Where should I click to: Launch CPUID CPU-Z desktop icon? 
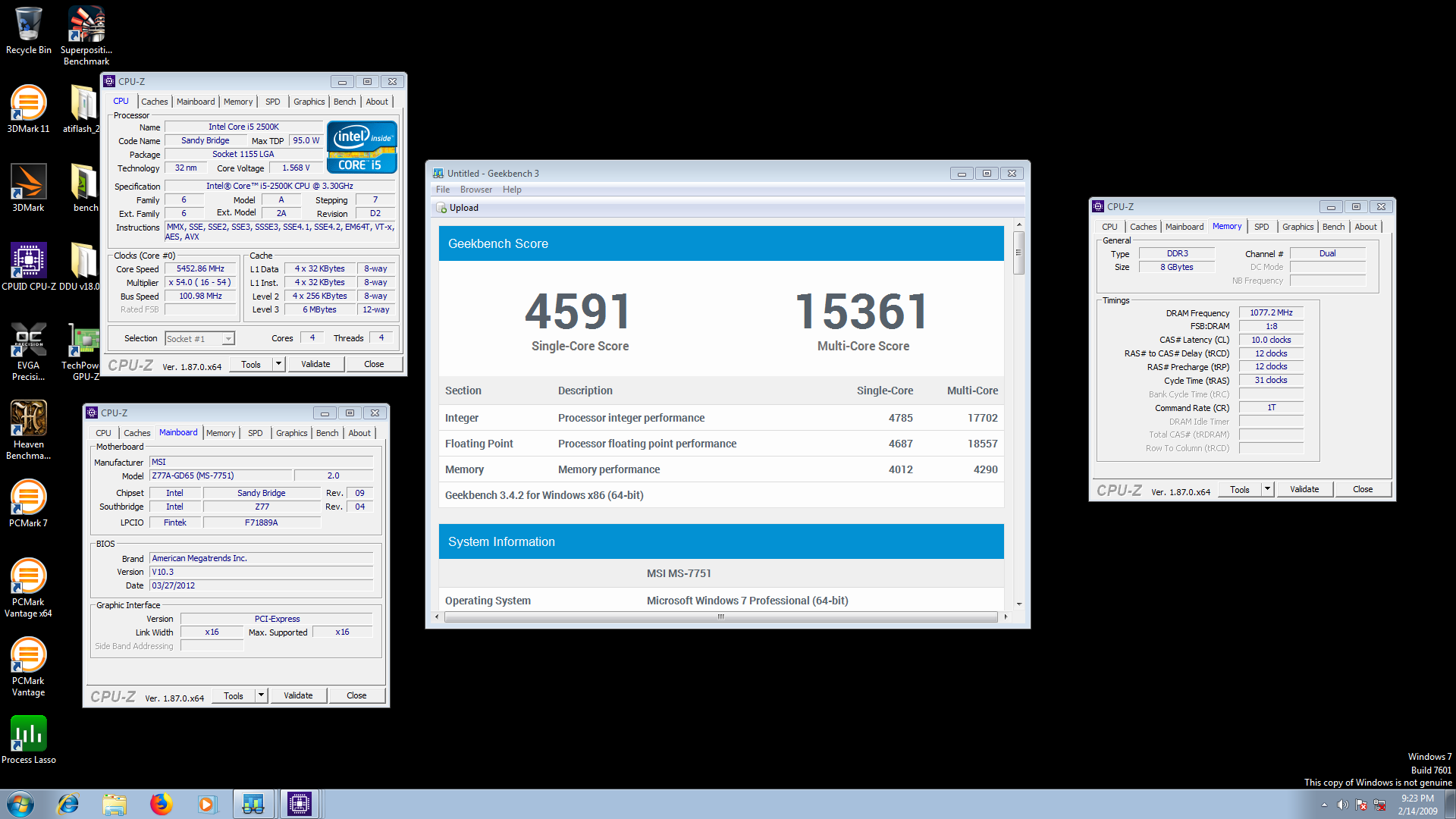click(28, 268)
